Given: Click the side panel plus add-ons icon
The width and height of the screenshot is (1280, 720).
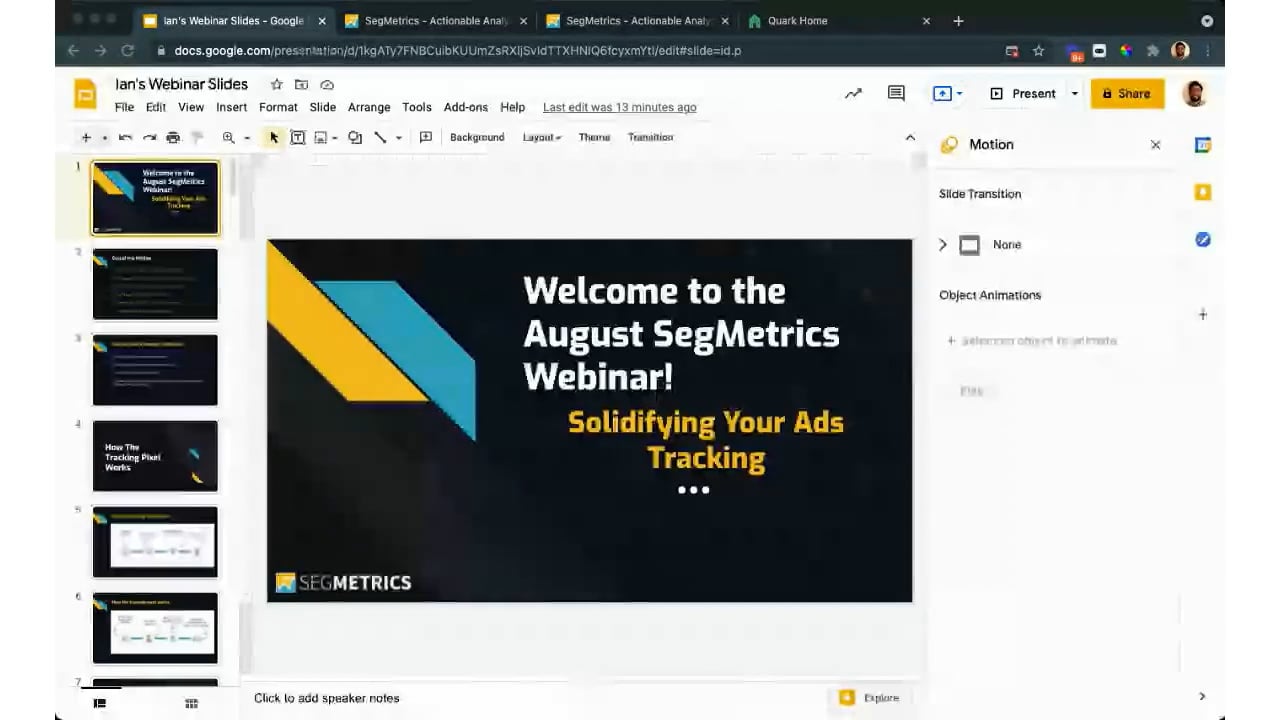Looking at the screenshot, I should tap(1203, 315).
